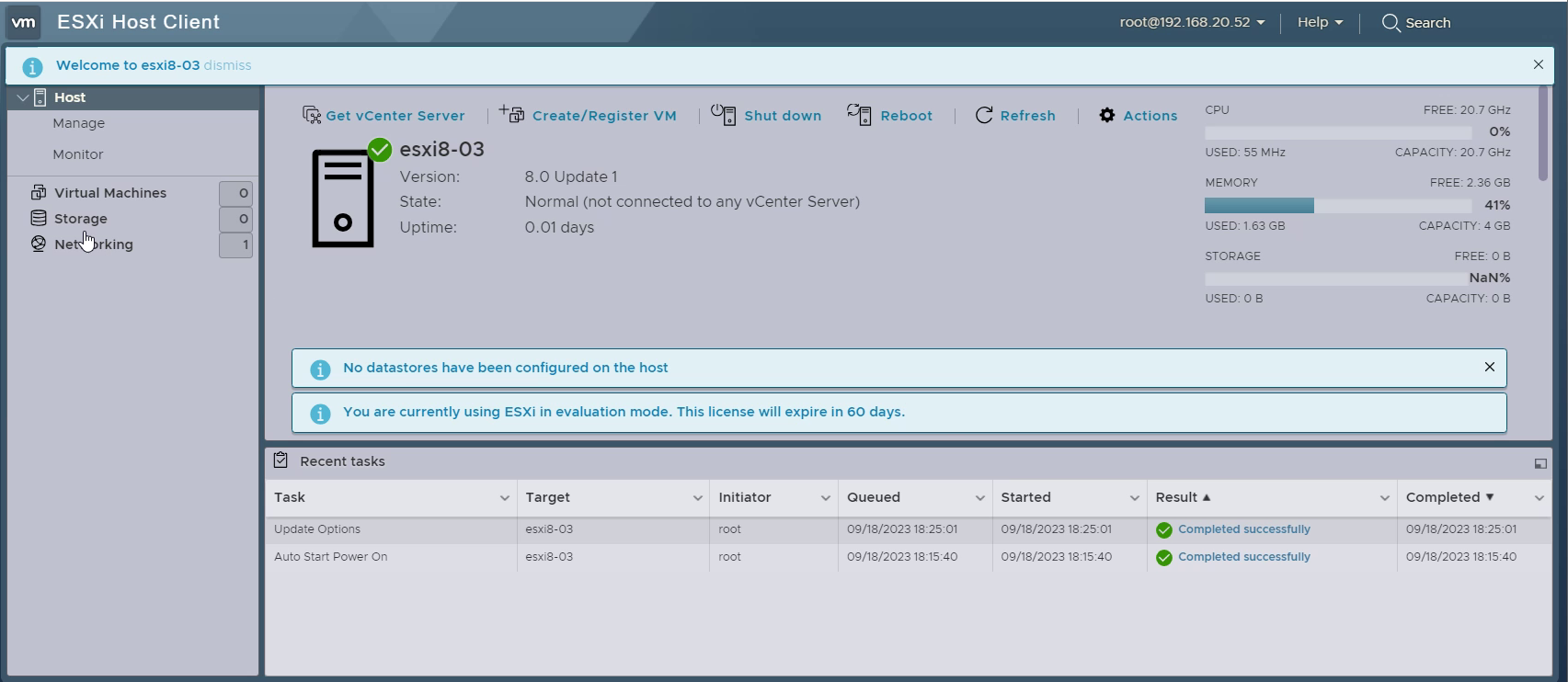Click info icon in evaluation mode notice
Viewport: 1568px width, 682px height.
pyautogui.click(x=320, y=414)
